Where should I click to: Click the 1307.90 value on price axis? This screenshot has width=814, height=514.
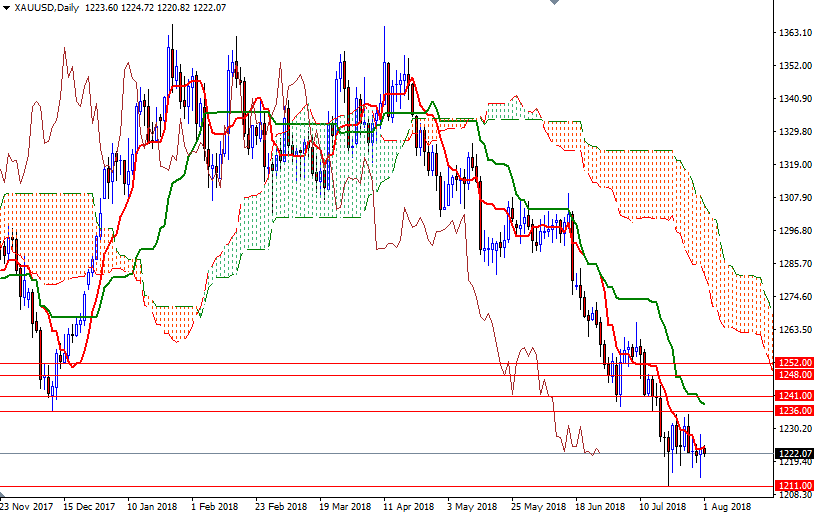pos(794,198)
